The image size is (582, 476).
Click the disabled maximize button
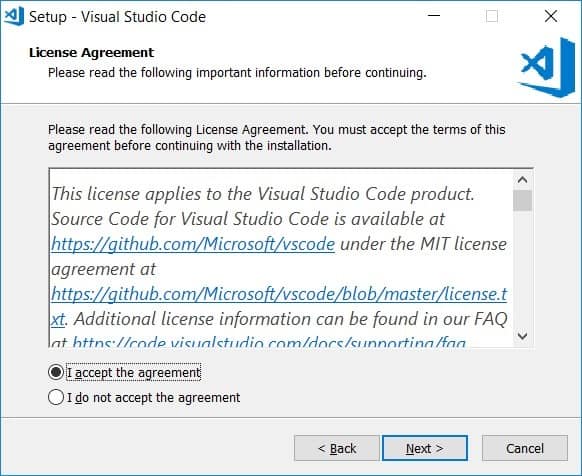pyautogui.click(x=492, y=16)
